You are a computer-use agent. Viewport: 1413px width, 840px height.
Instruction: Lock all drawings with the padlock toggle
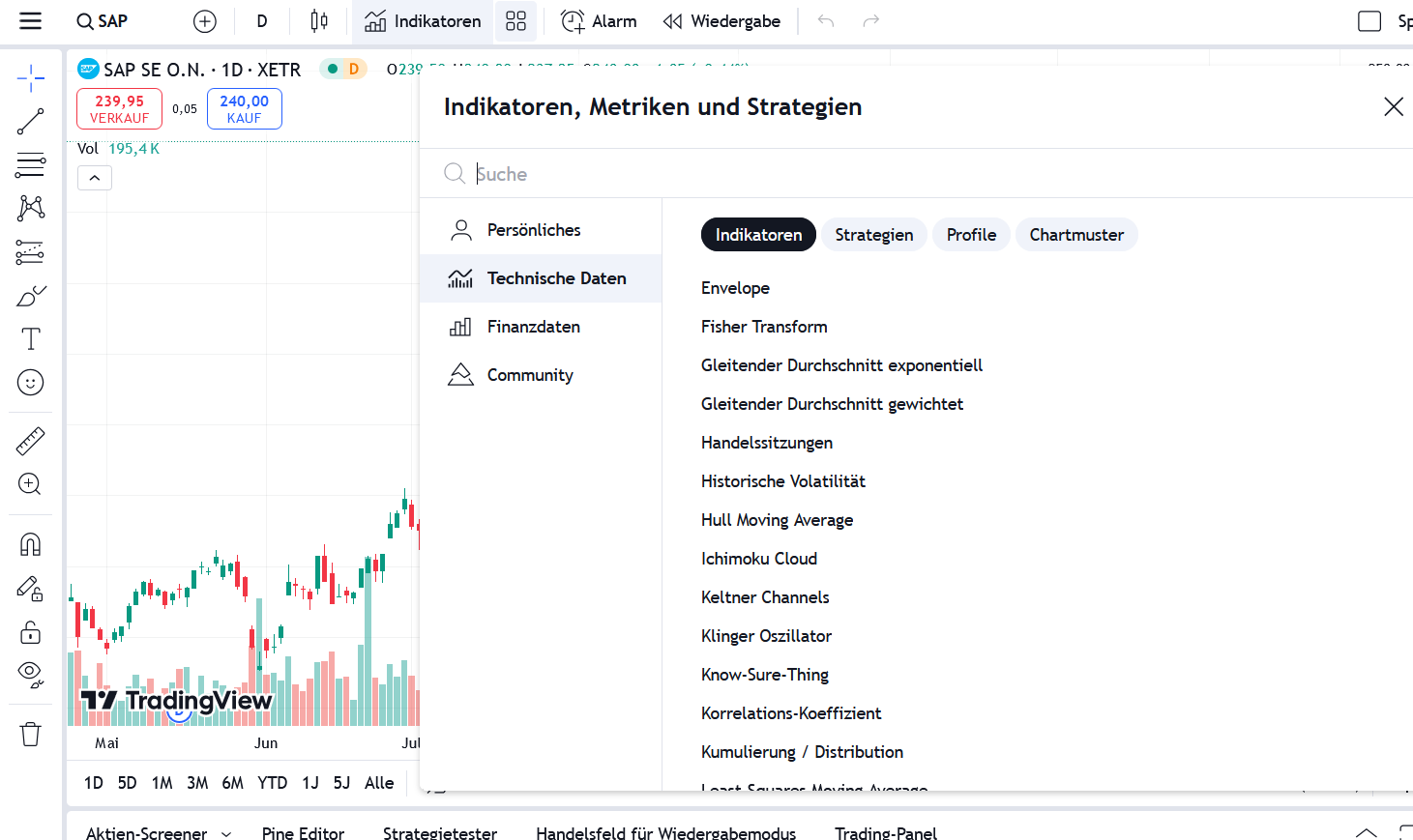coord(30,632)
